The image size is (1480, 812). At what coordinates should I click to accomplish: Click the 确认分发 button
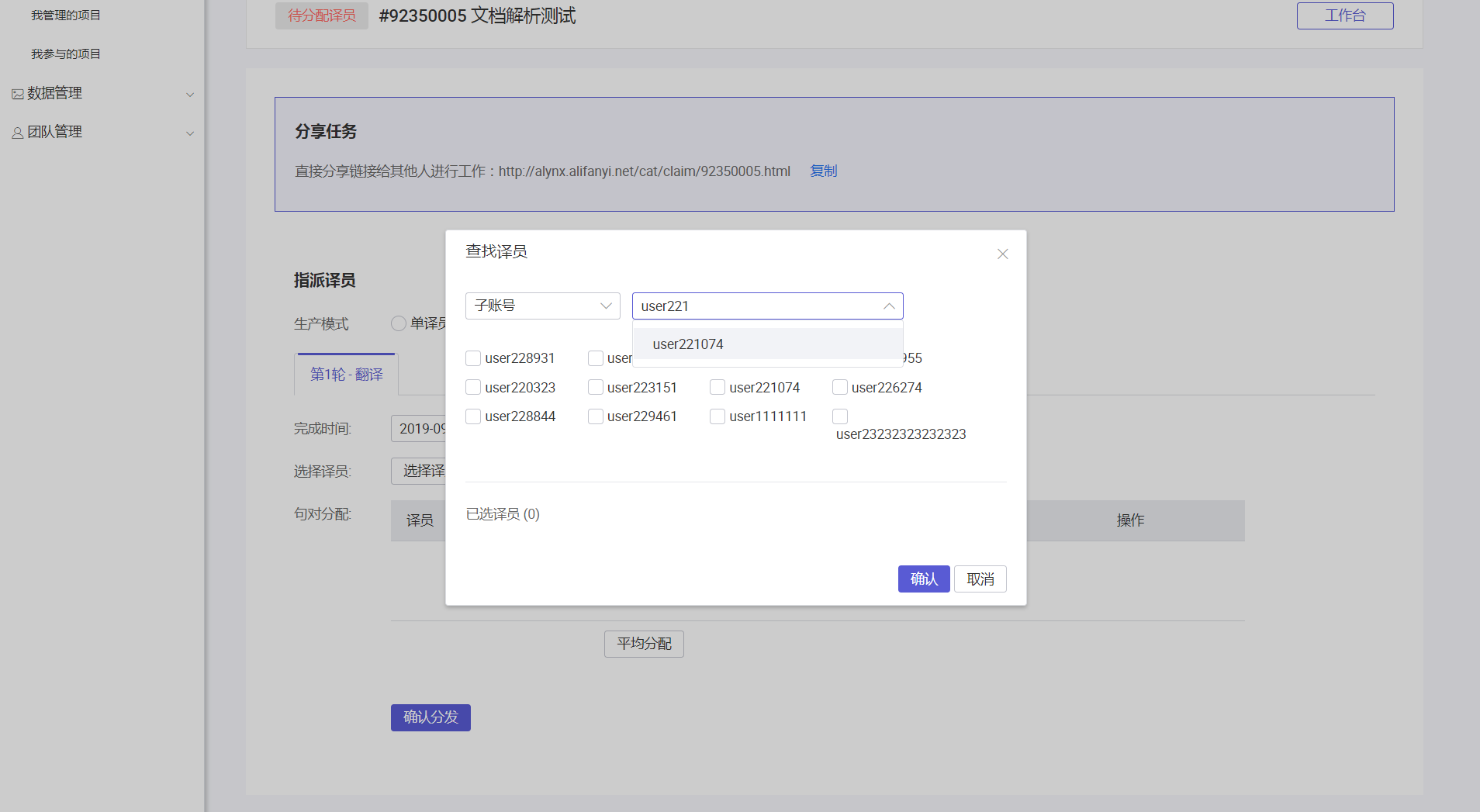click(x=431, y=717)
